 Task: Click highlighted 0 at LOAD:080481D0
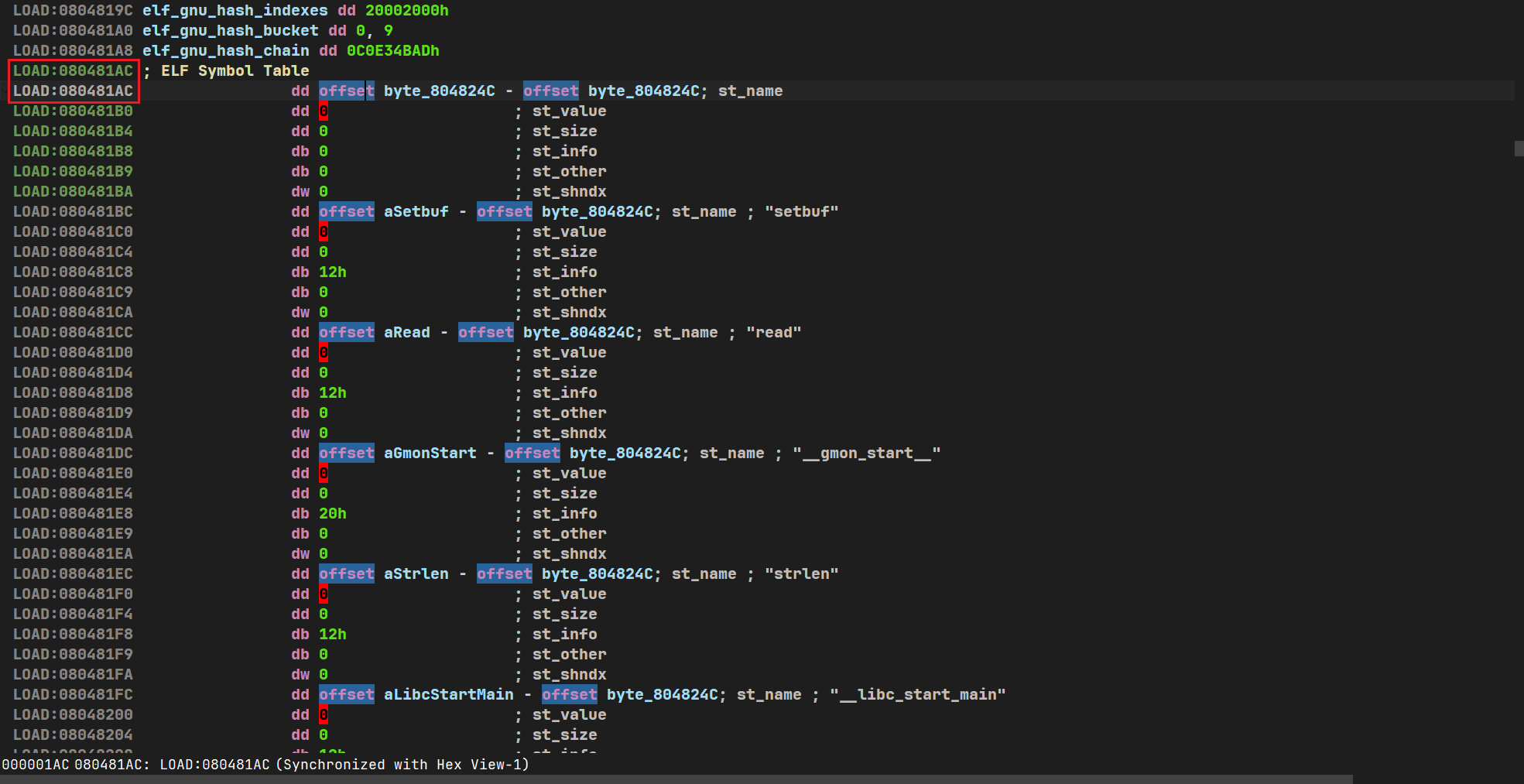click(x=324, y=353)
